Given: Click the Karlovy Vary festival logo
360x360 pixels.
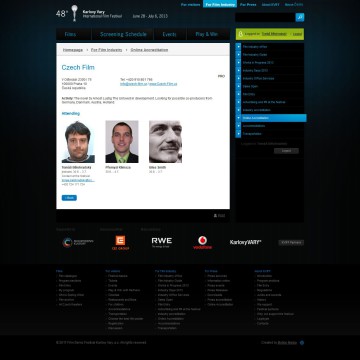Looking at the screenshot, I should click(x=74, y=13).
